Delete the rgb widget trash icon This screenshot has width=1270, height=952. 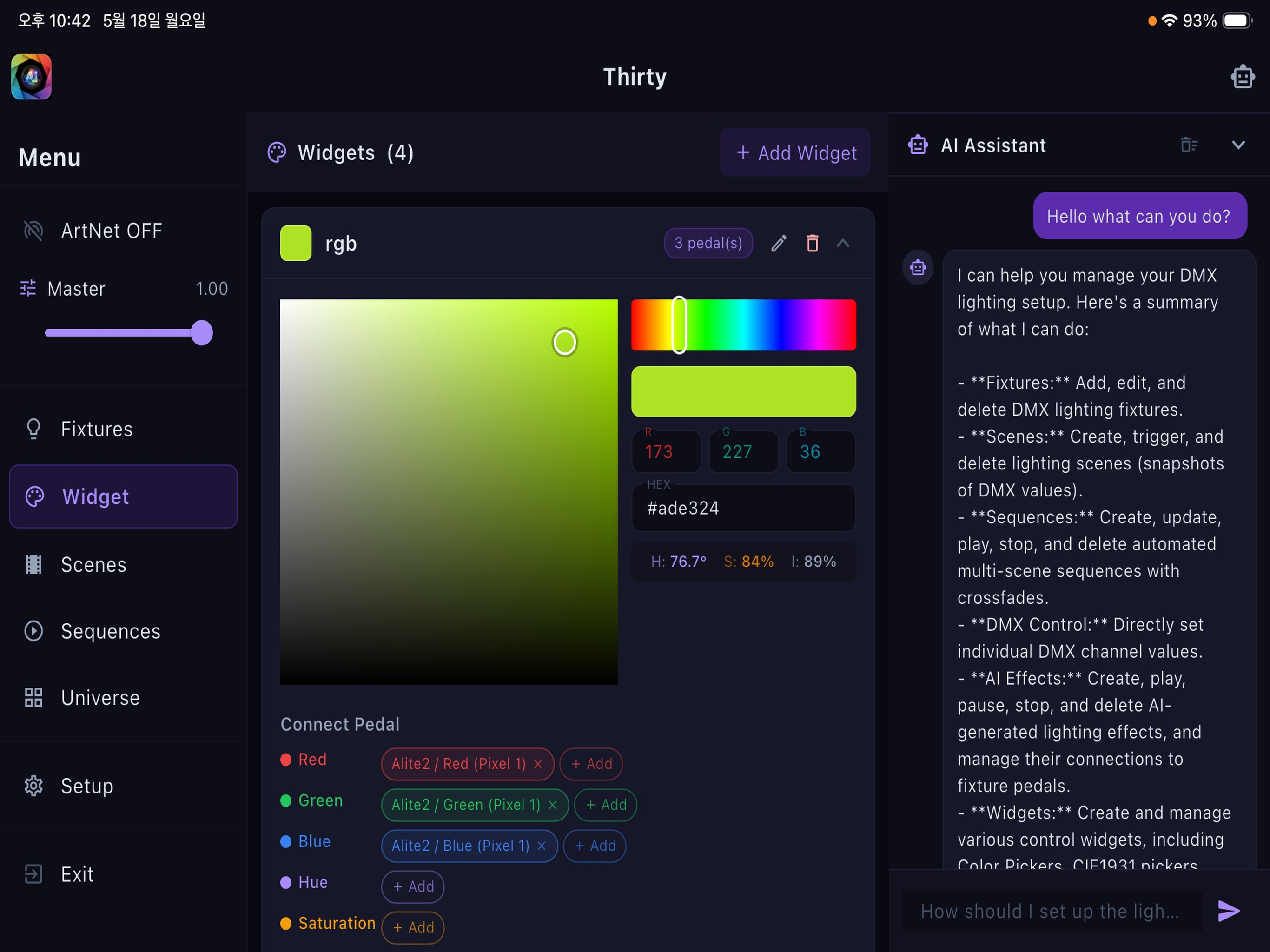pos(812,244)
